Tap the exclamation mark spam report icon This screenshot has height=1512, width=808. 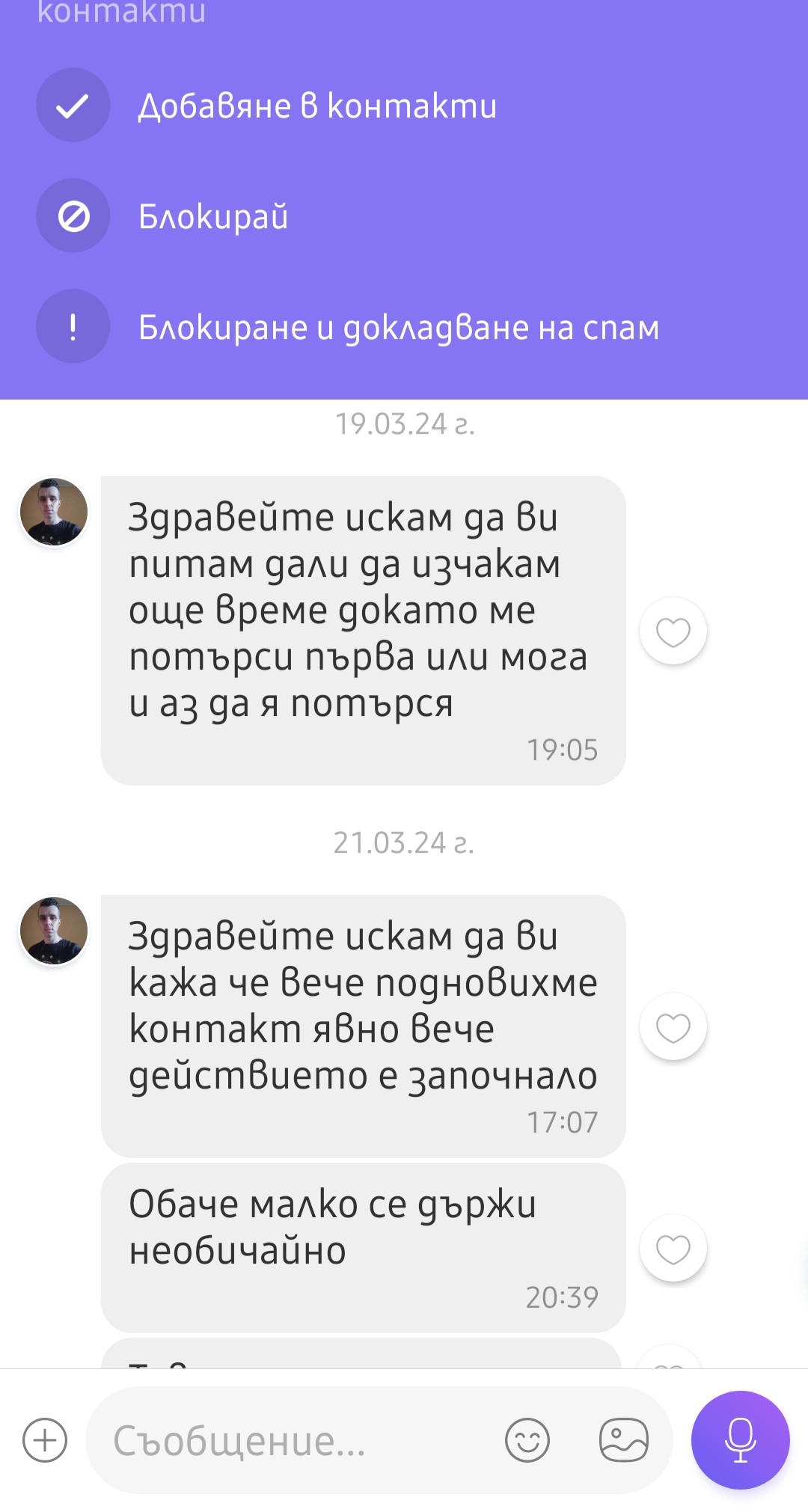pyautogui.click(x=73, y=327)
